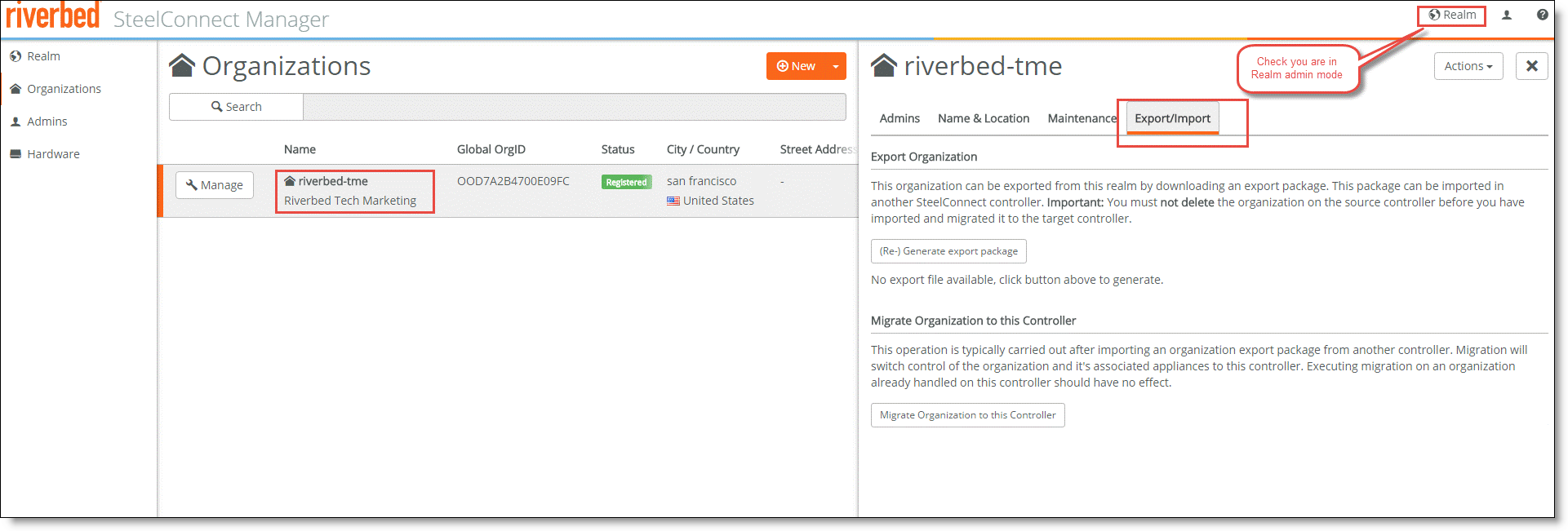Click the house icon beside riverbed-tme heading
1568x531 pixels.
tap(884, 65)
